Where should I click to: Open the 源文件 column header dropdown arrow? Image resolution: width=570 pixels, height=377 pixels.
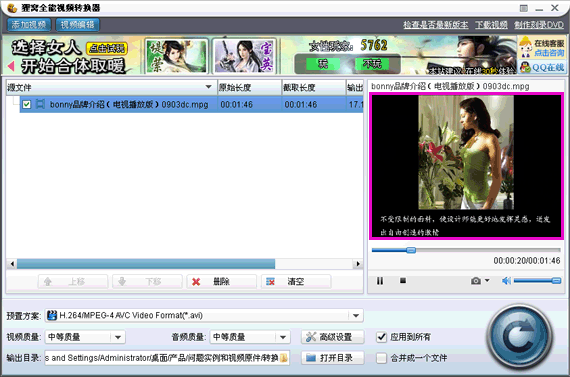pos(208,87)
